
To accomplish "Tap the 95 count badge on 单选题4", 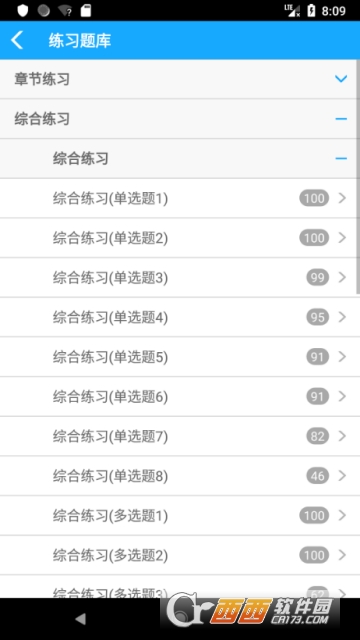I will (x=318, y=317).
